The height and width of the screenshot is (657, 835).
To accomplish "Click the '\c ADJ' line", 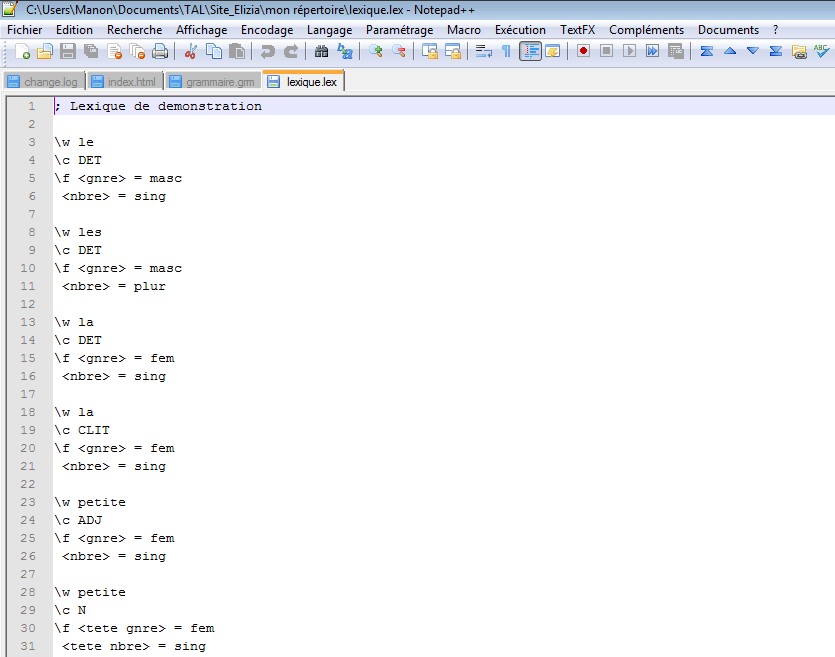I will pos(78,520).
